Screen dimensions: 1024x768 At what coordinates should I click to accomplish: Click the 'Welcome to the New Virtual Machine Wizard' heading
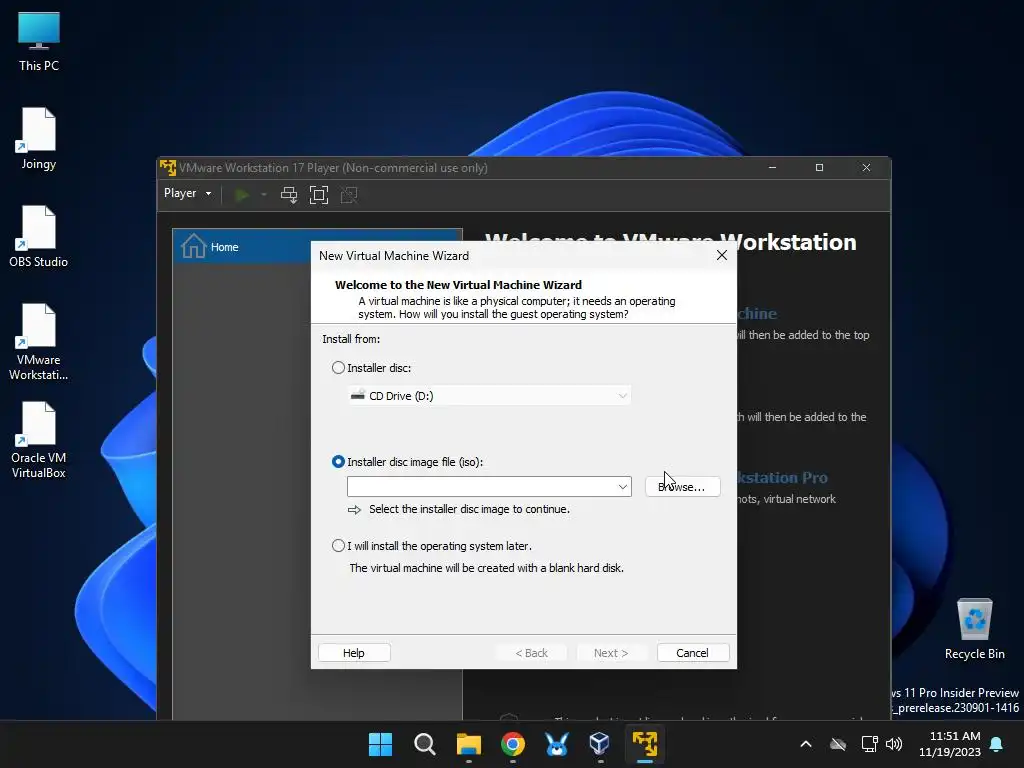(458, 285)
